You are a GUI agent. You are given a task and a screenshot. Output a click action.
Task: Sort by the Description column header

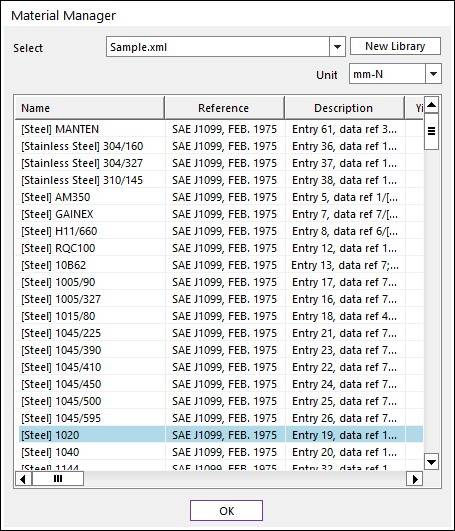[x=344, y=108]
